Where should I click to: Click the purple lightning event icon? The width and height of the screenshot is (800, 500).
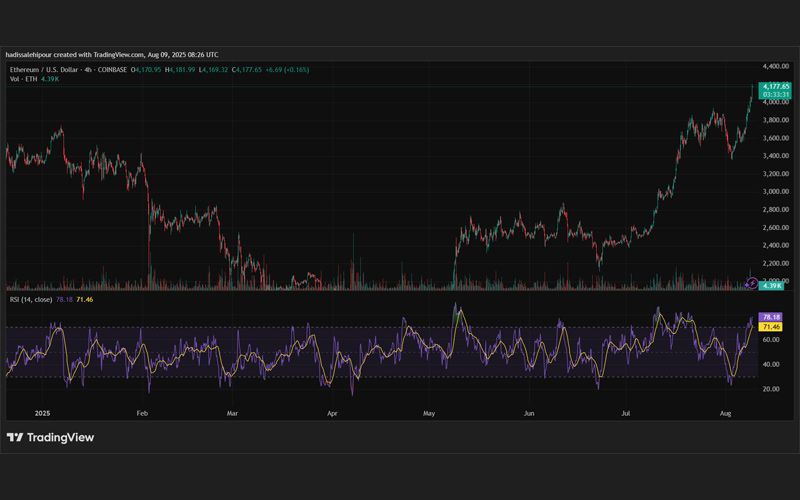pyautogui.click(x=752, y=283)
